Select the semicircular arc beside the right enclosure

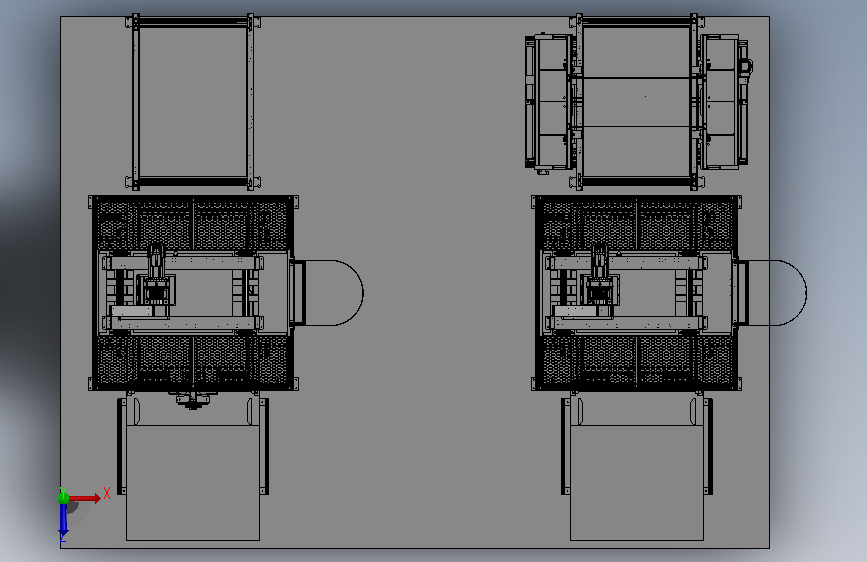777,293
